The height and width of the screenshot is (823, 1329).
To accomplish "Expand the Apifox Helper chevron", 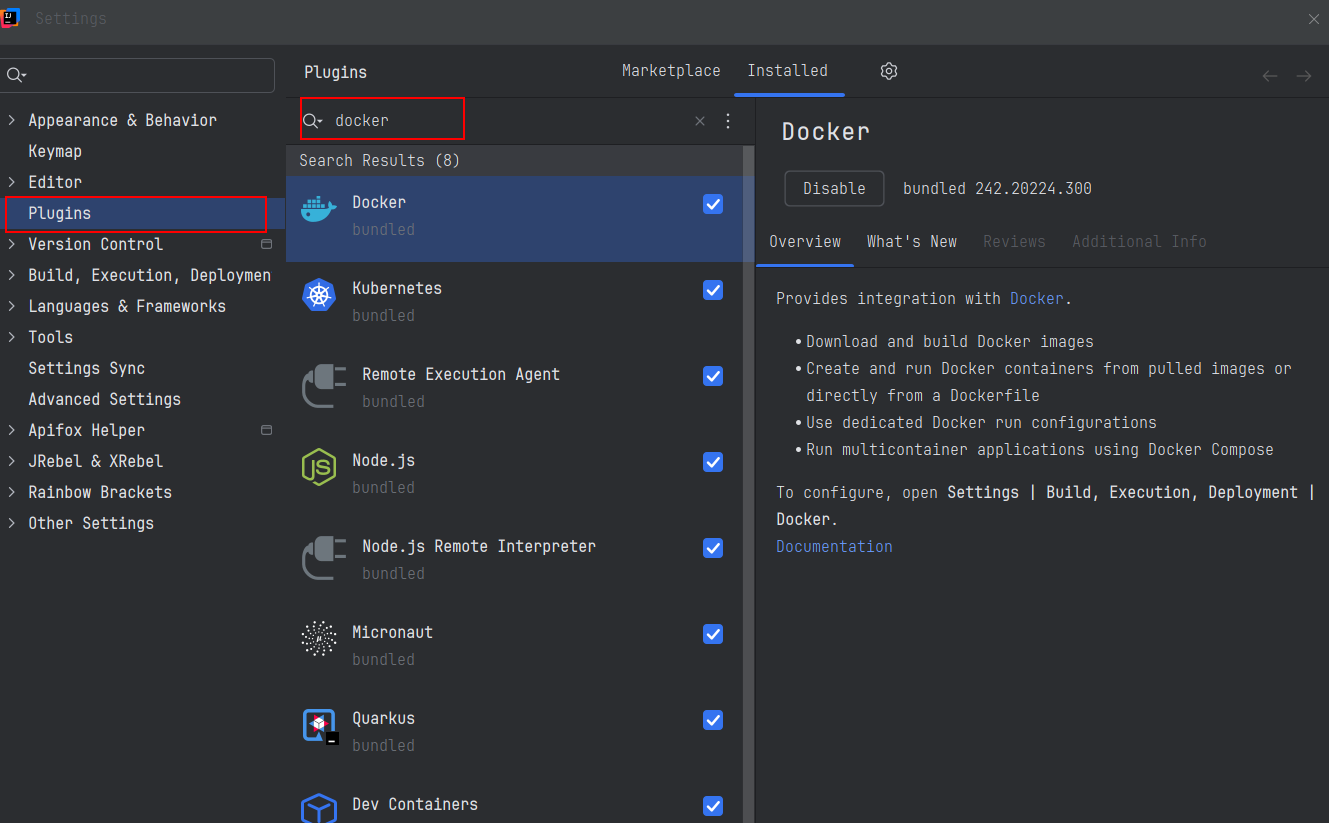I will pos(12,430).
